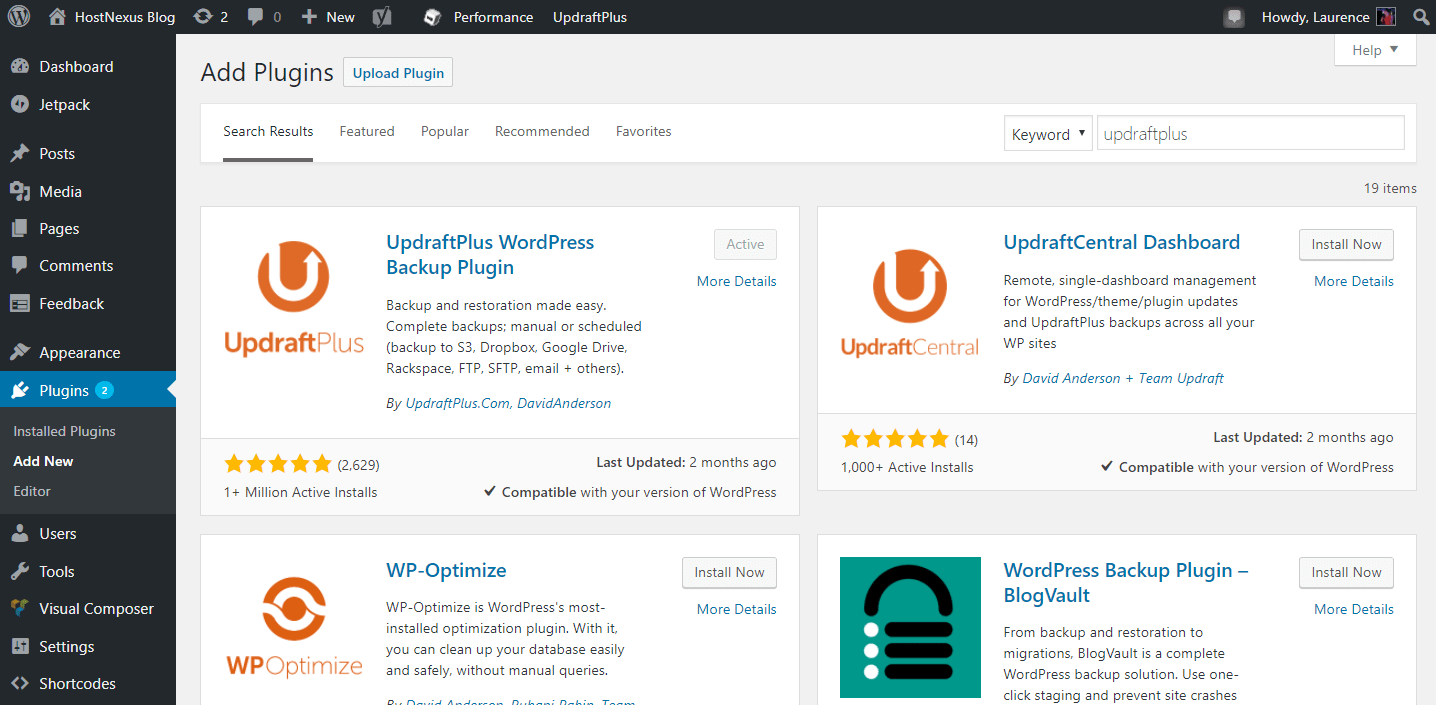Open the HostNexus Blog site name link
The image size is (1436, 705).
coord(125,17)
